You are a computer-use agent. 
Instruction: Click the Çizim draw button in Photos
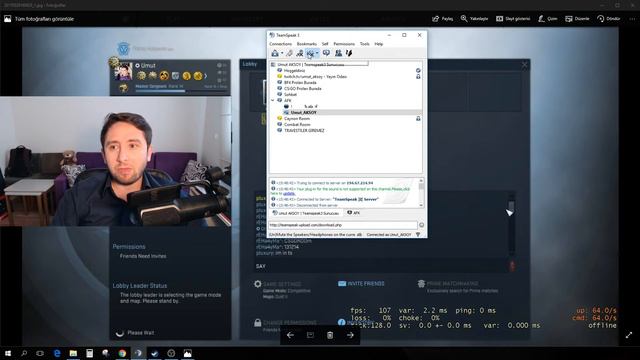tap(548, 19)
